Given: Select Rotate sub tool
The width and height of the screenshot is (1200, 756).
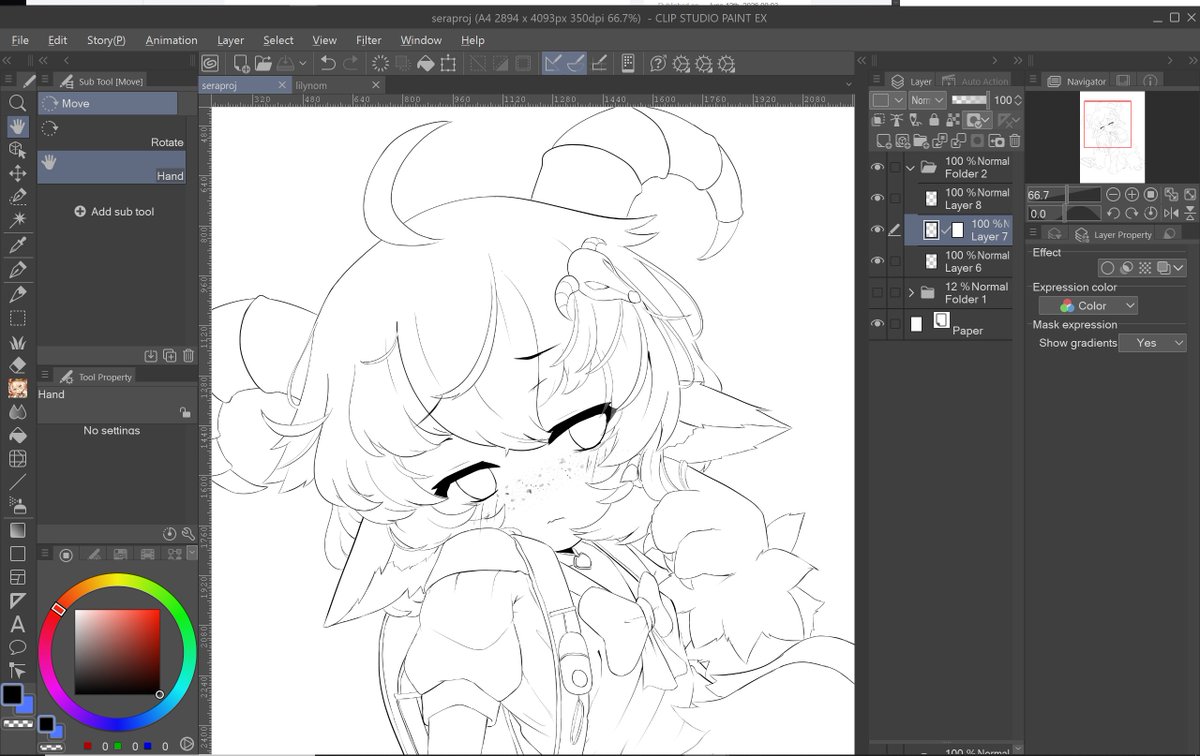Looking at the screenshot, I should coord(112,135).
